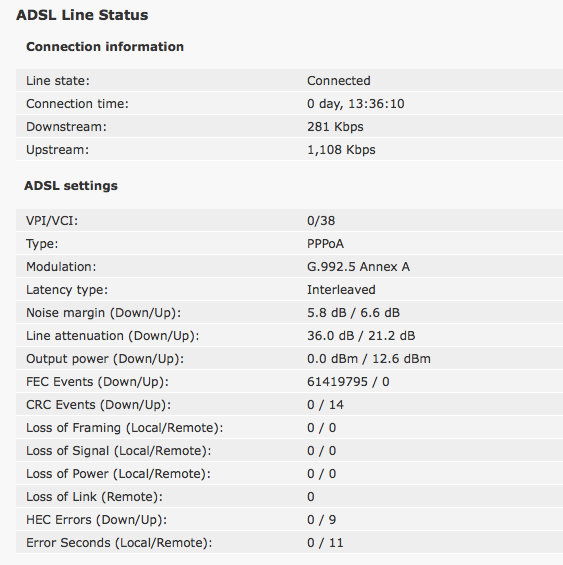Click the ADSL Line Status heading
563x565 pixels.
pyautogui.click(x=82, y=15)
